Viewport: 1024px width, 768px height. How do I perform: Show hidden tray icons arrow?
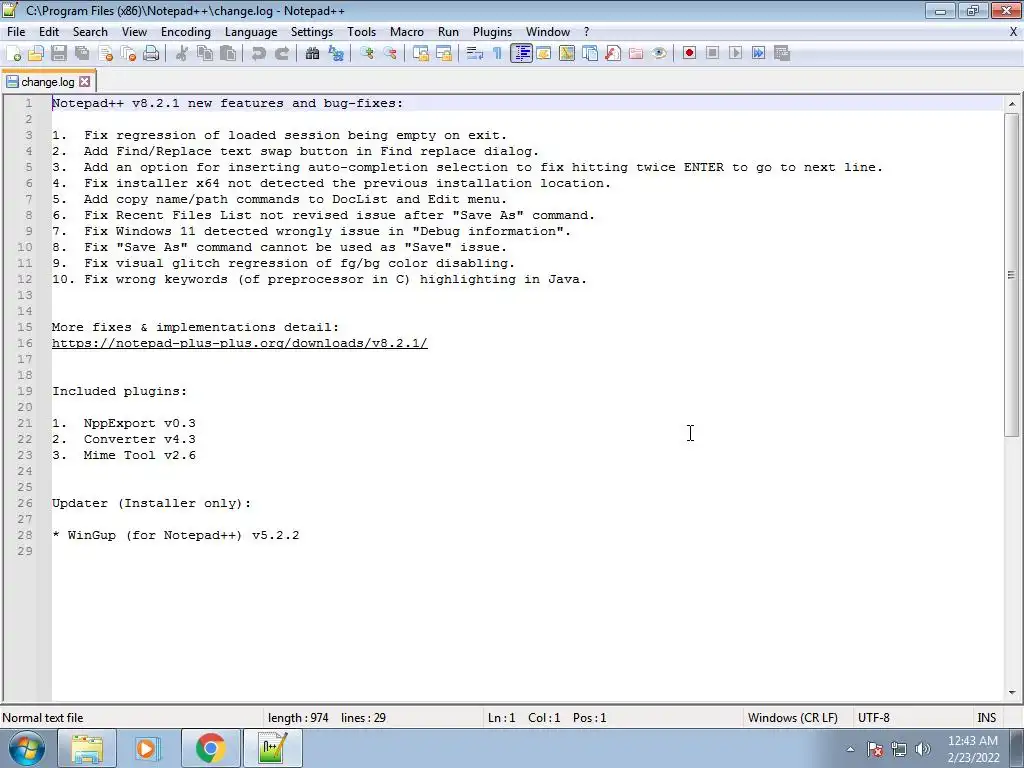[850, 749]
